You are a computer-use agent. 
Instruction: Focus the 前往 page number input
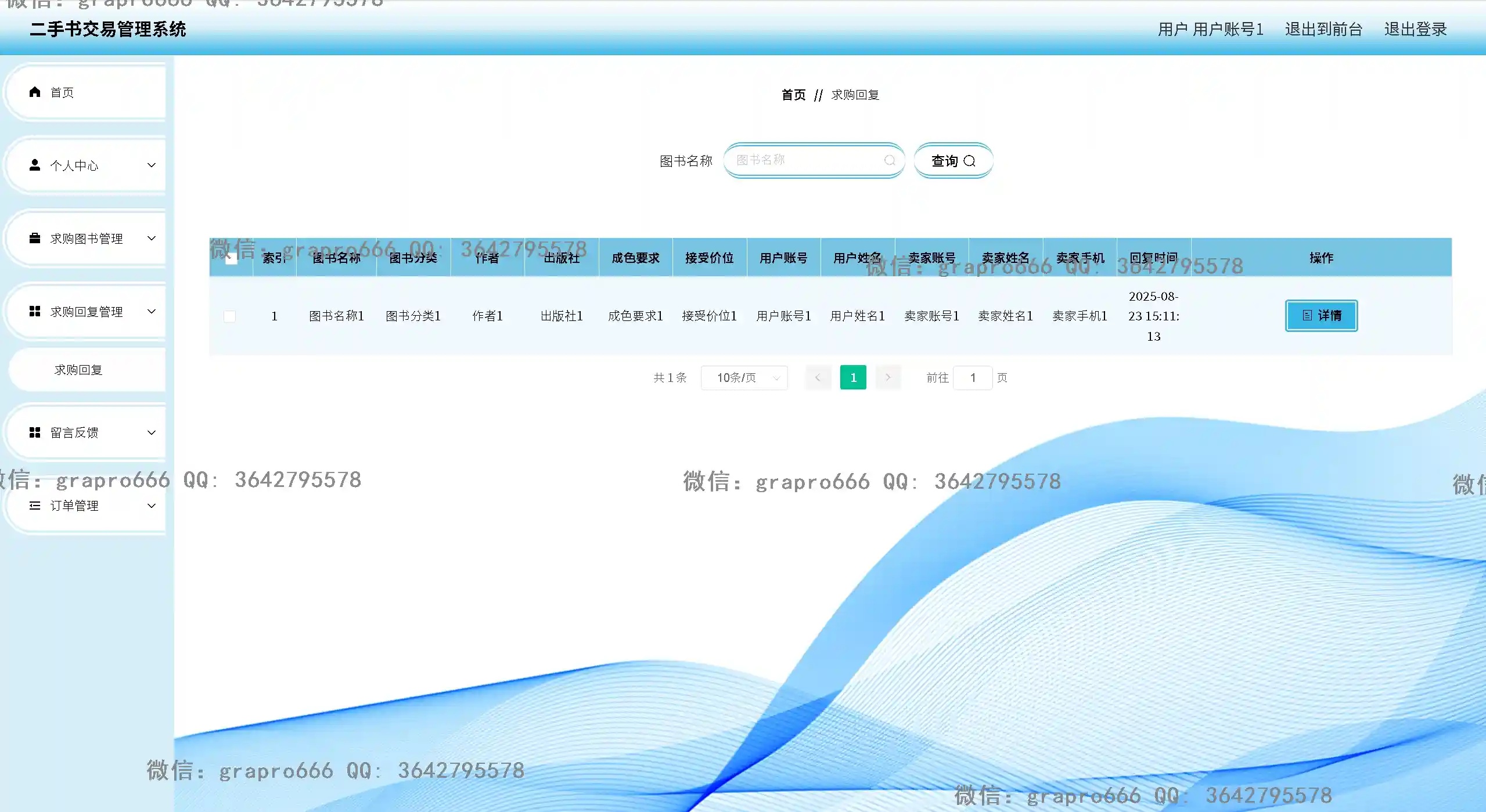[x=973, y=378]
